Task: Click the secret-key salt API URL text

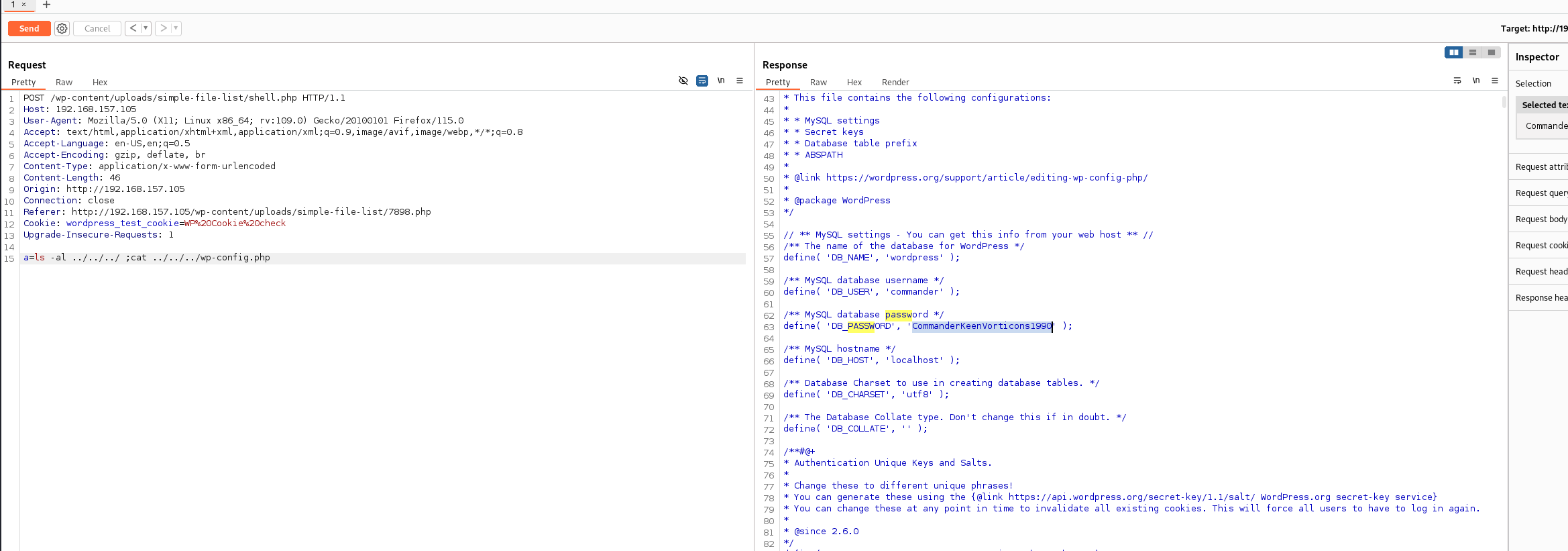Action: coord(1131,497)
